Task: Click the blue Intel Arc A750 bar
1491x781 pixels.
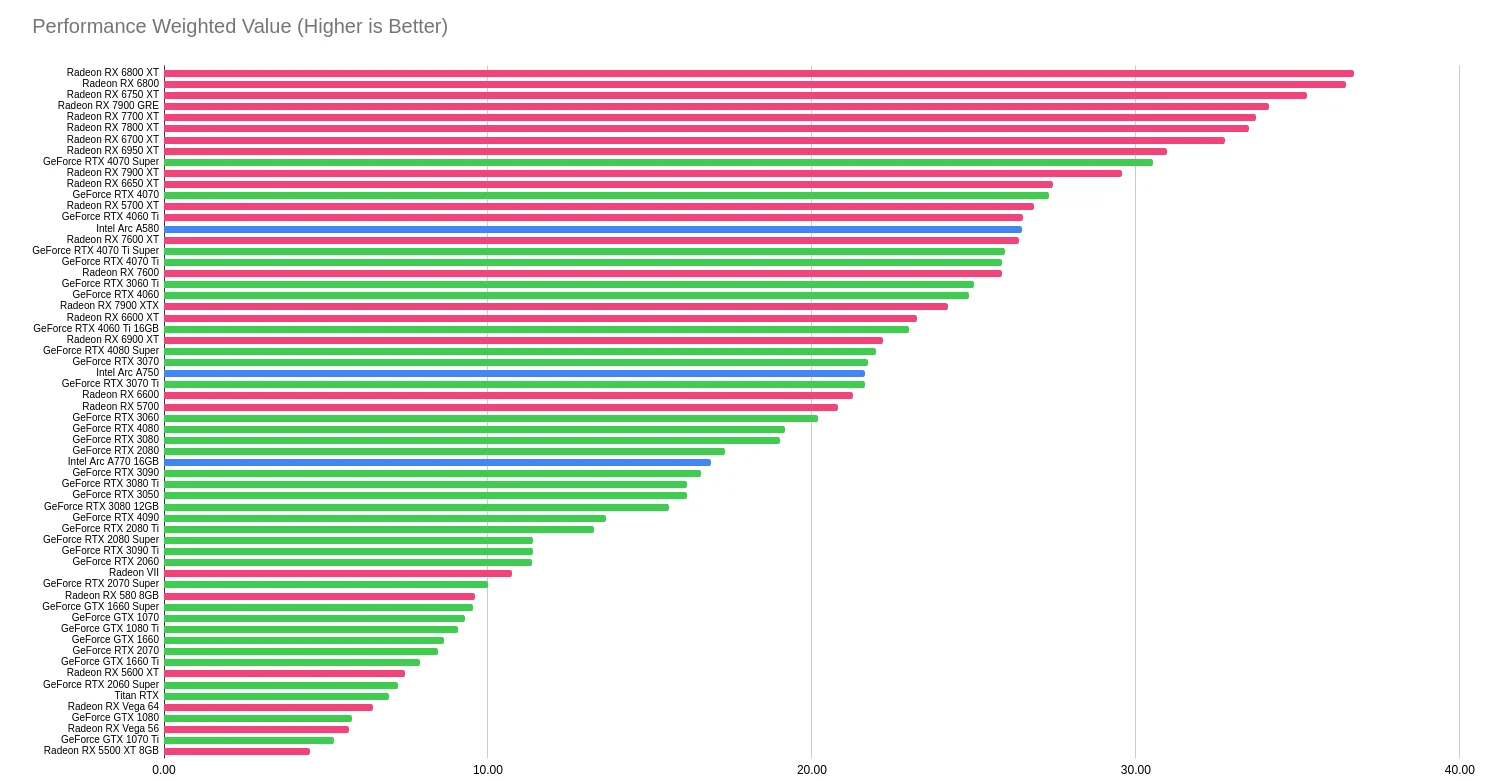Action: [514, 373]
